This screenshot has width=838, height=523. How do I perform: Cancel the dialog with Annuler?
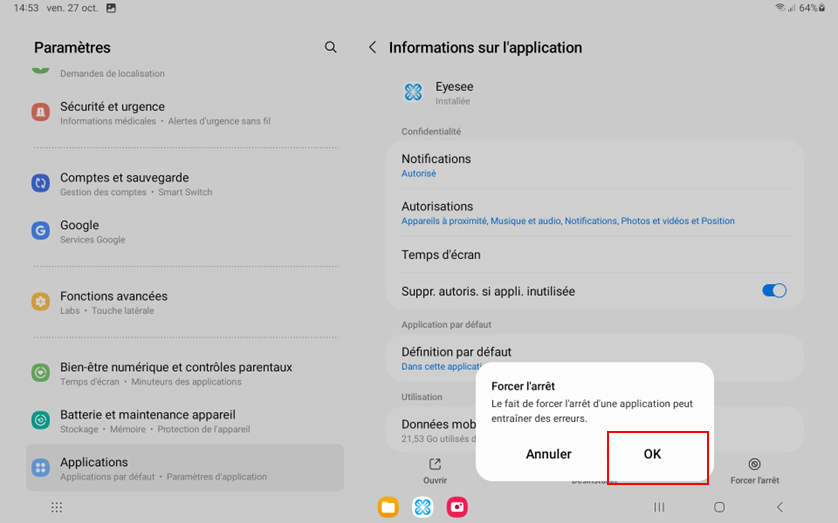[548, 454]
